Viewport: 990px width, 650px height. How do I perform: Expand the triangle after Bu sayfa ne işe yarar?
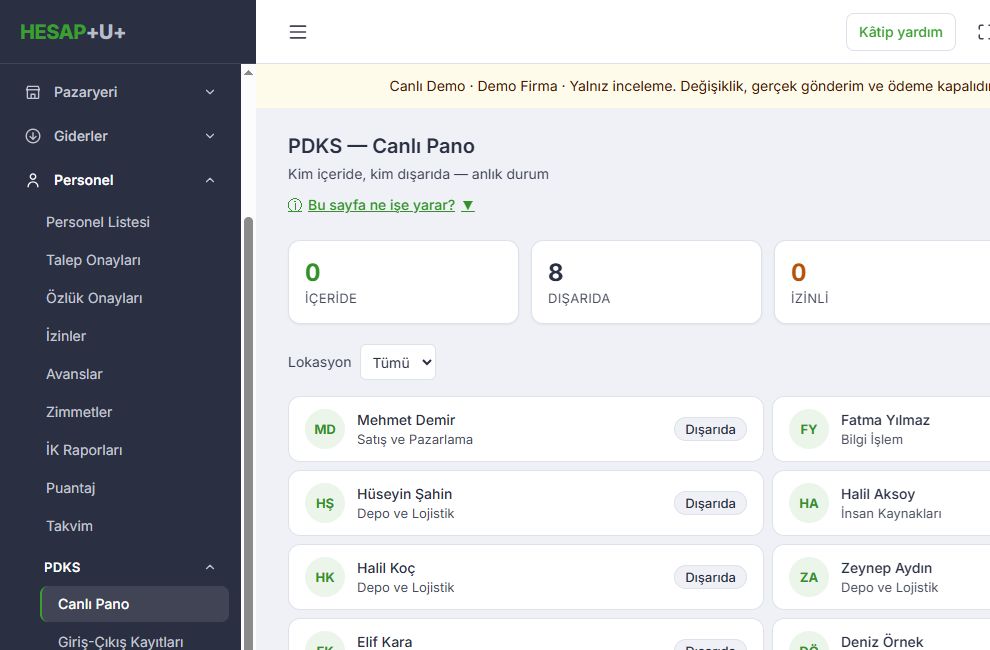click(468, 205)
